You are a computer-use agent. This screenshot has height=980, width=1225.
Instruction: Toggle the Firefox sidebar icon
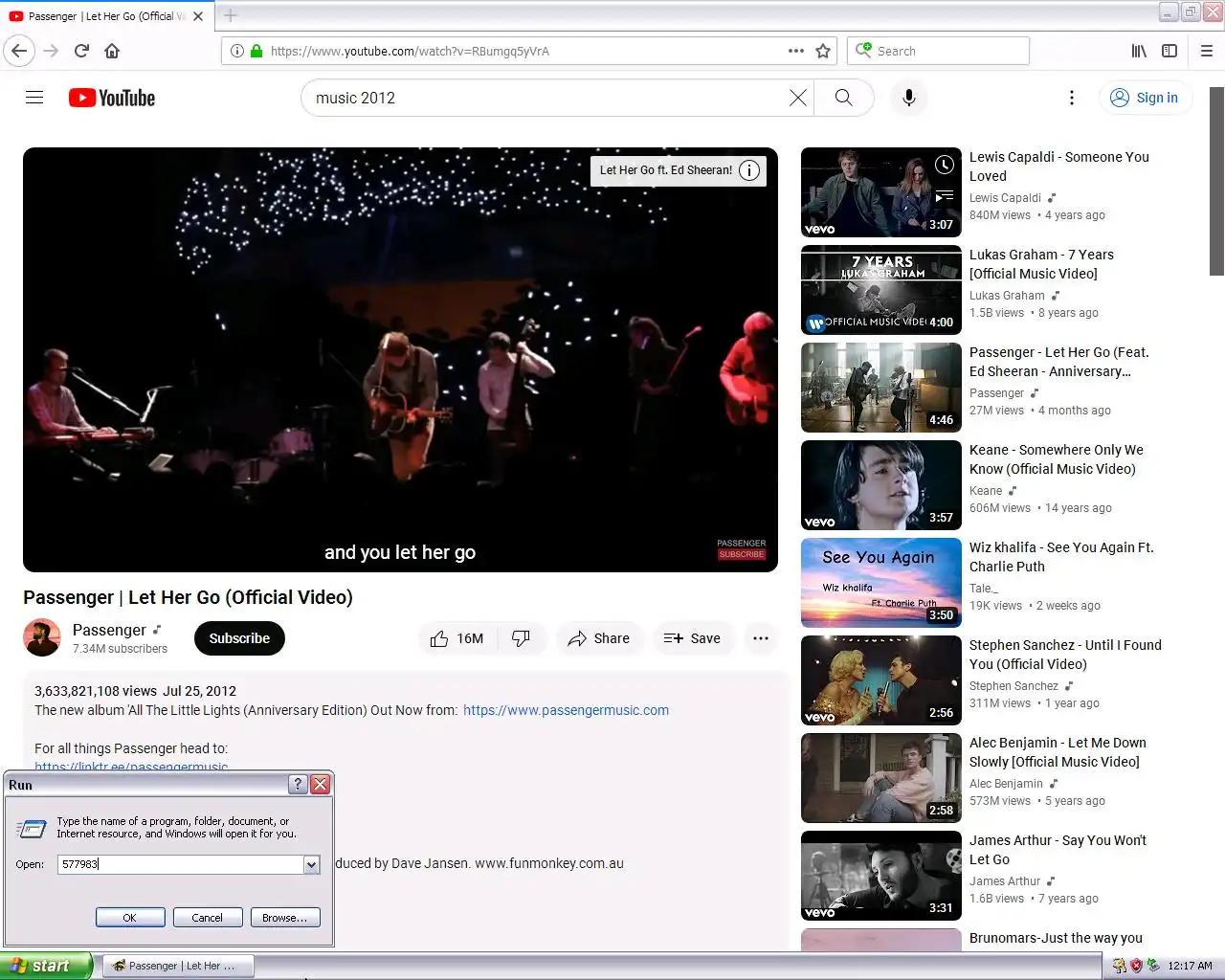click(x=1169, y=51)
